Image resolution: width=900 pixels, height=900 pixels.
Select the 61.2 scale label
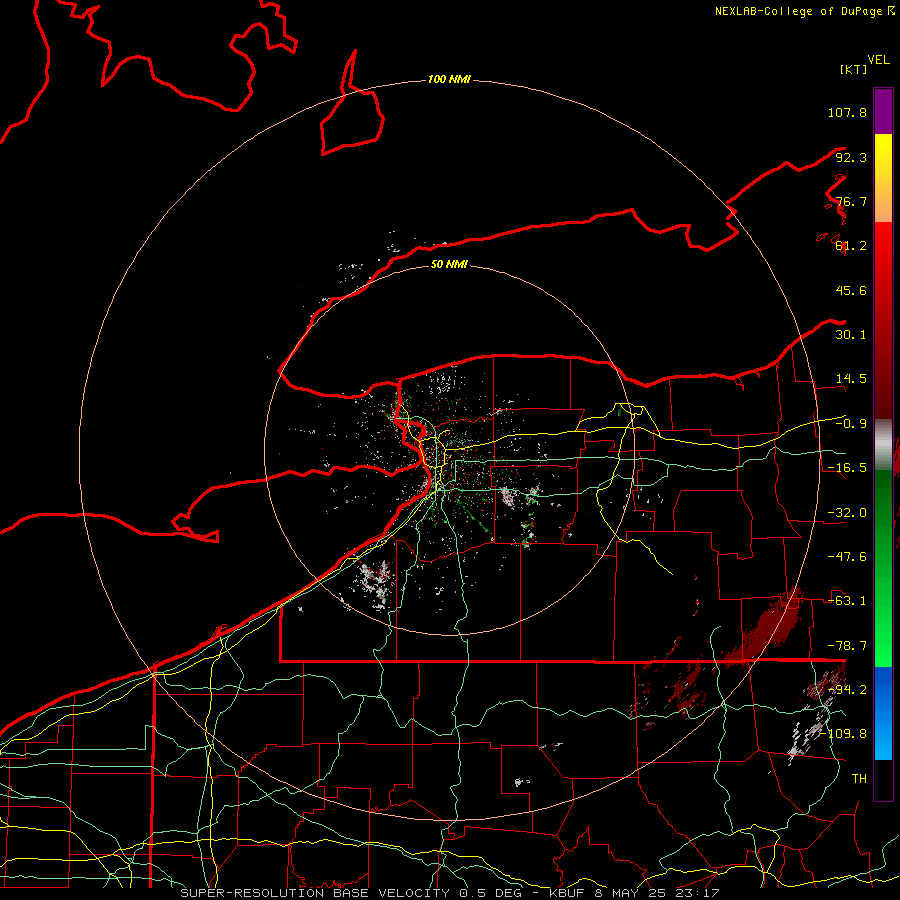[x=851, y=246]
